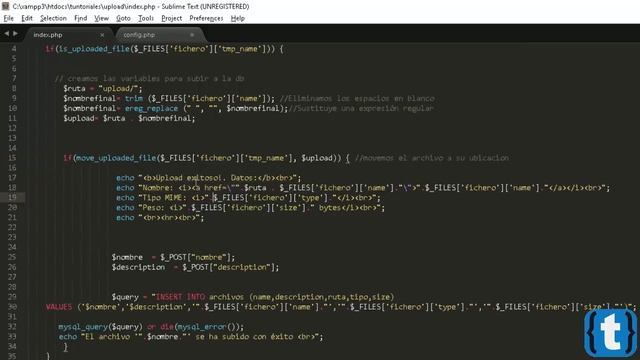The height and width of the screenshot is (360, 640).
Task: Click the is_uploaded_file function name
Action: pyautogui.click(x=94, y=49)
